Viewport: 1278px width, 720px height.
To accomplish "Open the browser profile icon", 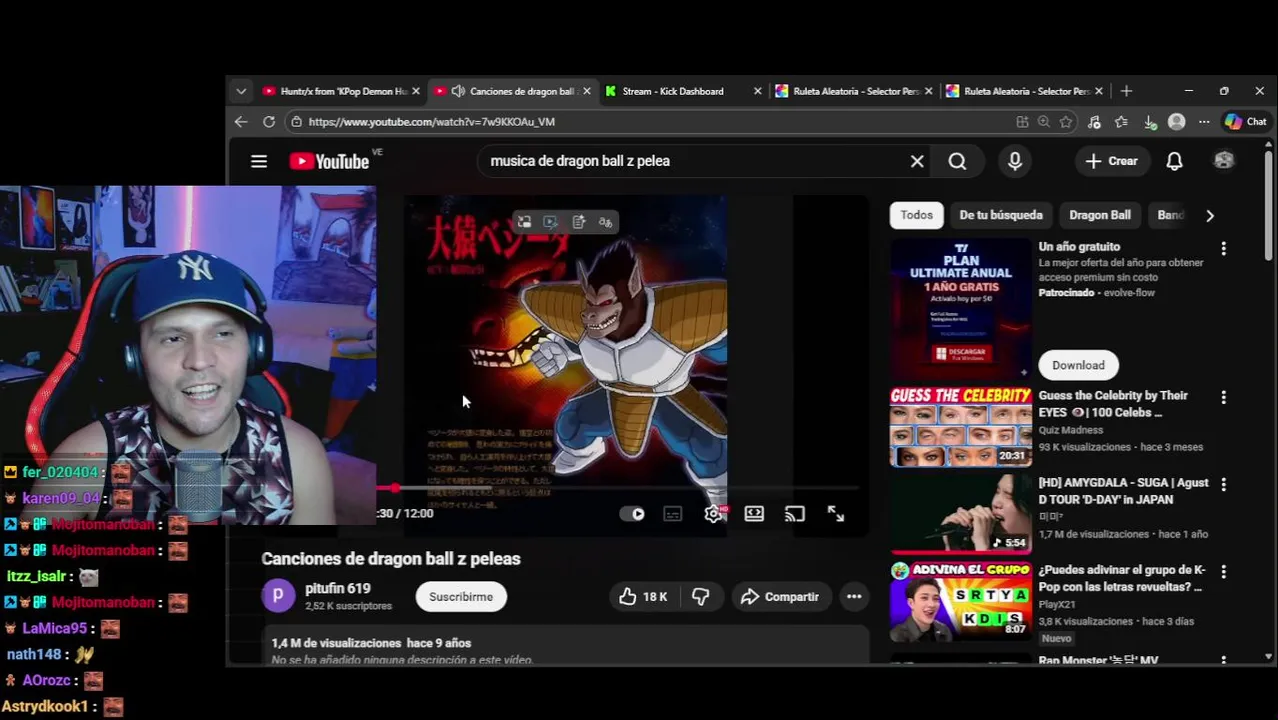I will (x=1177, y=122).
